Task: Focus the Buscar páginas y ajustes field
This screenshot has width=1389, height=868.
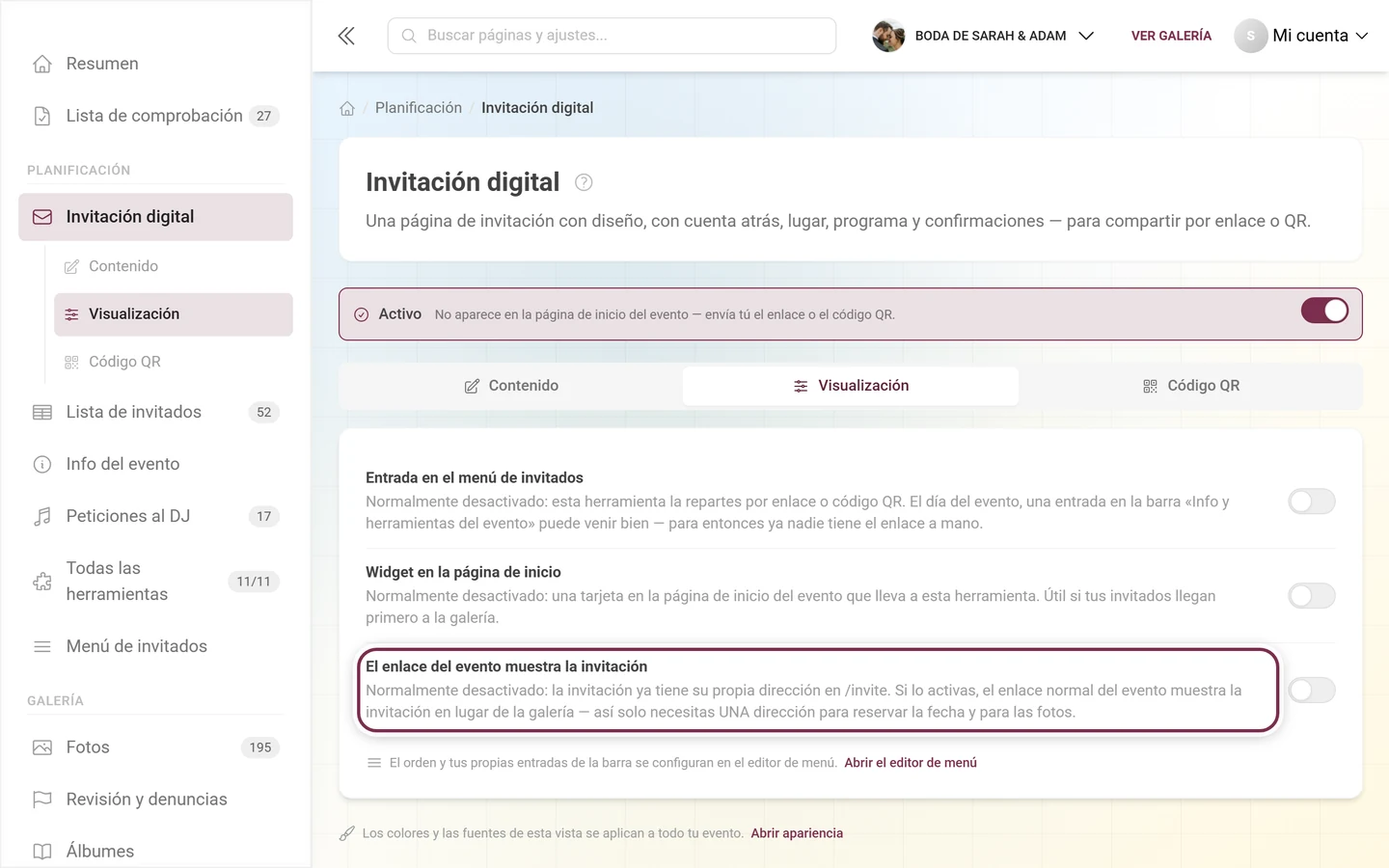Action: (x=612, y=36)
